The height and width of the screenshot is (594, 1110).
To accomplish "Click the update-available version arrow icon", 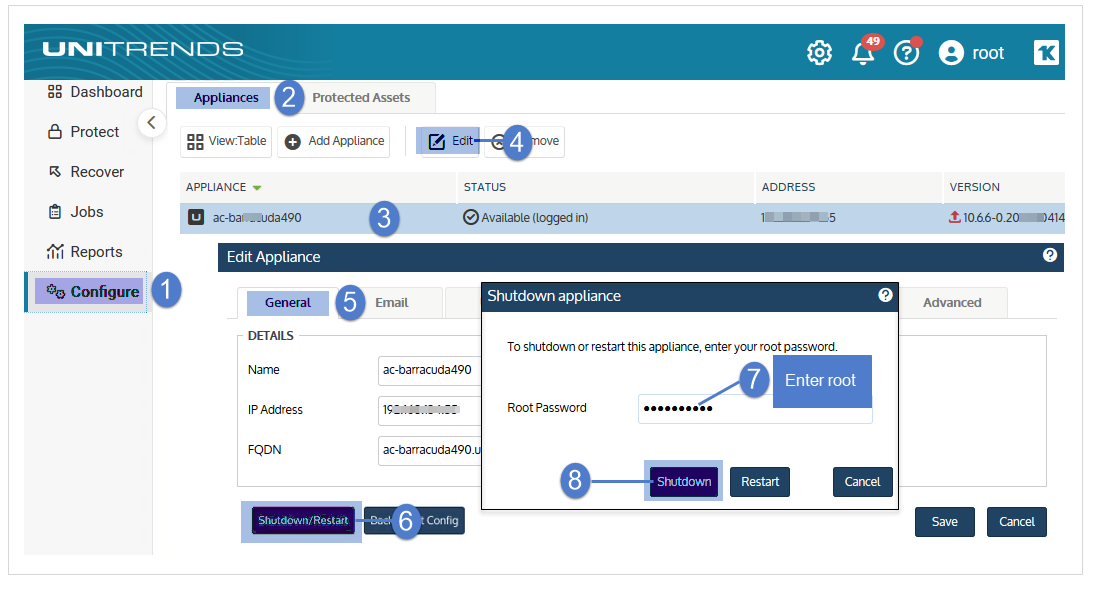I will [x=955, y=217].
